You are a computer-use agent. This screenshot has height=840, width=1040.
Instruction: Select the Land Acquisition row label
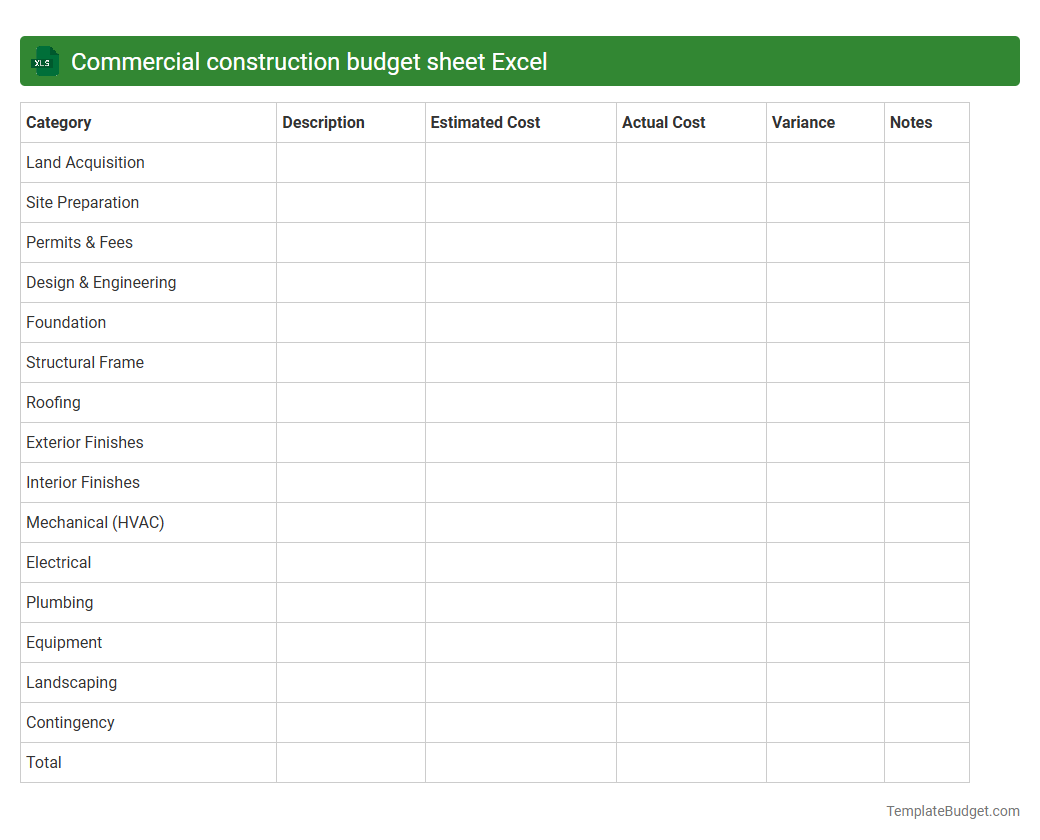pyautogui.click(x=85, y=162)
